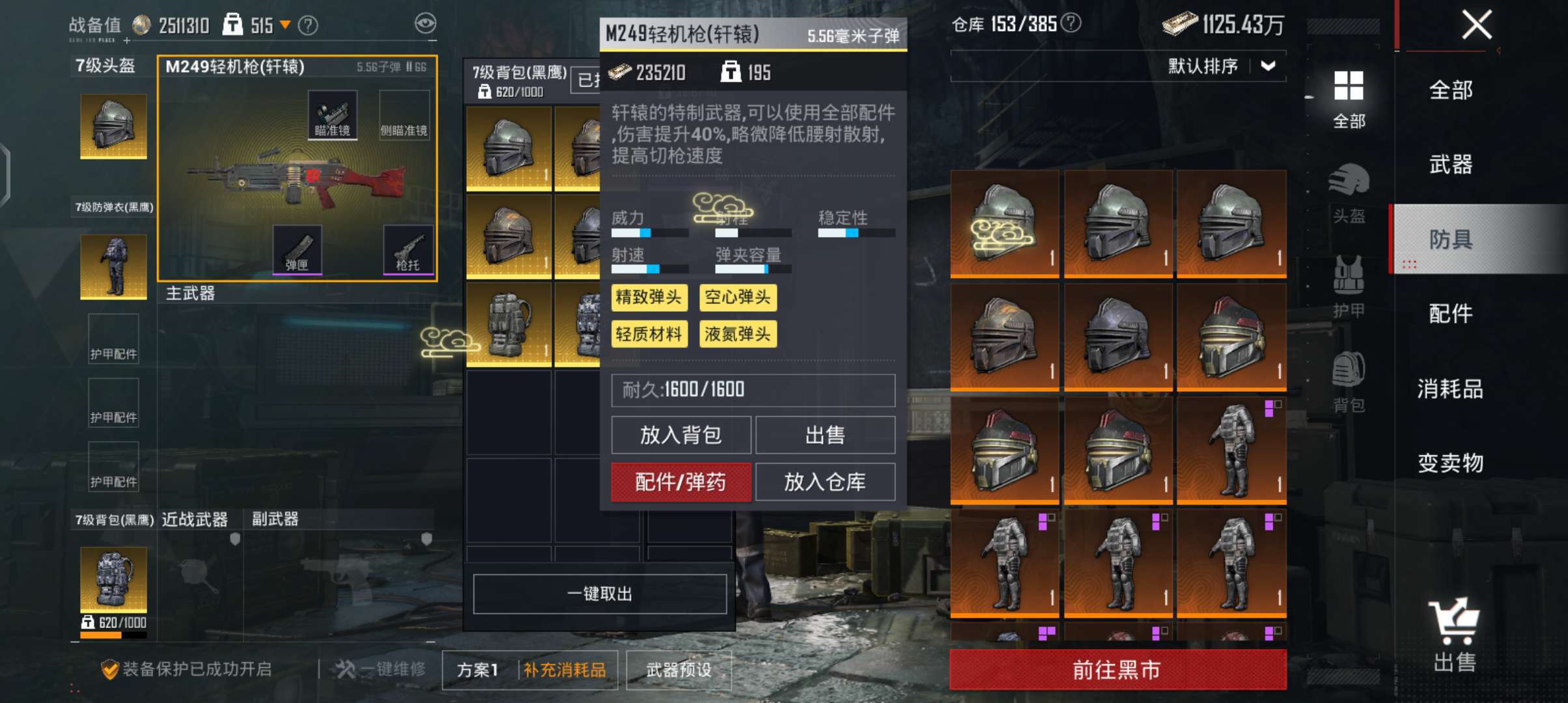Expand the weight 515 orange dropdown arrow
Viewport: 1568px width, 703px height.
coord(285,25)
